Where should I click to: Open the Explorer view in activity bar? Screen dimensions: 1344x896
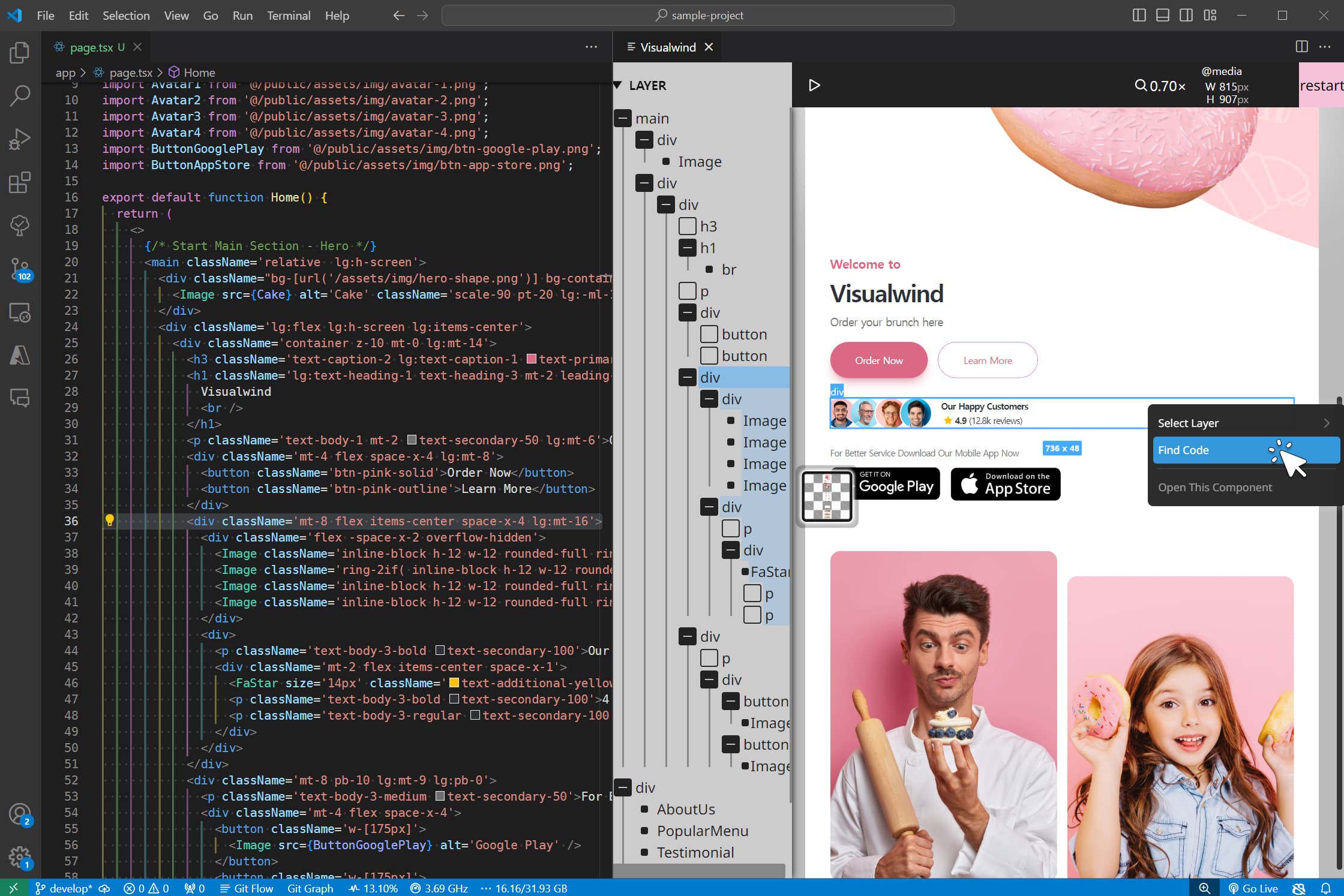[20, 53]
